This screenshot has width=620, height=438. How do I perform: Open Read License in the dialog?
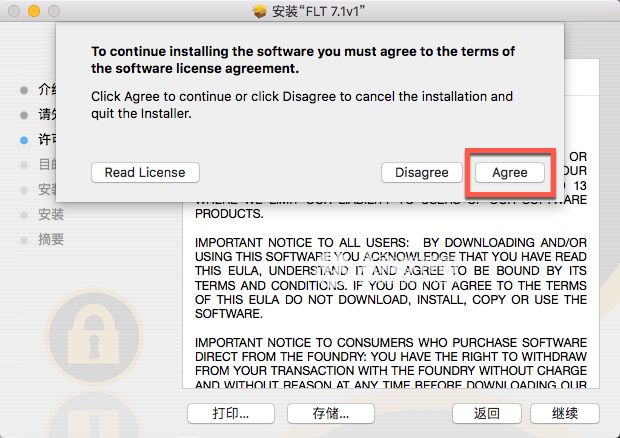[x=145, y=173]
